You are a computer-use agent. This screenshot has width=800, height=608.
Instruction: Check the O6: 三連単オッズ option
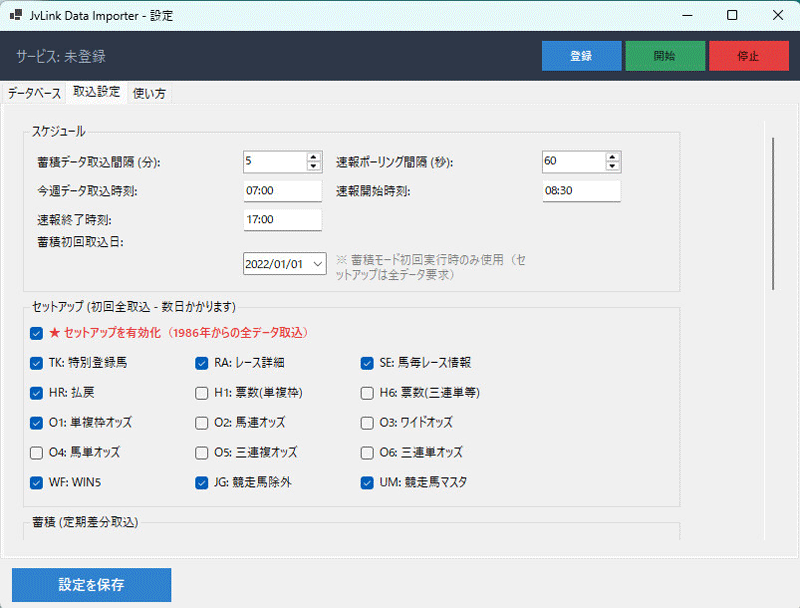pyautogui.click(x=367, y=453)
